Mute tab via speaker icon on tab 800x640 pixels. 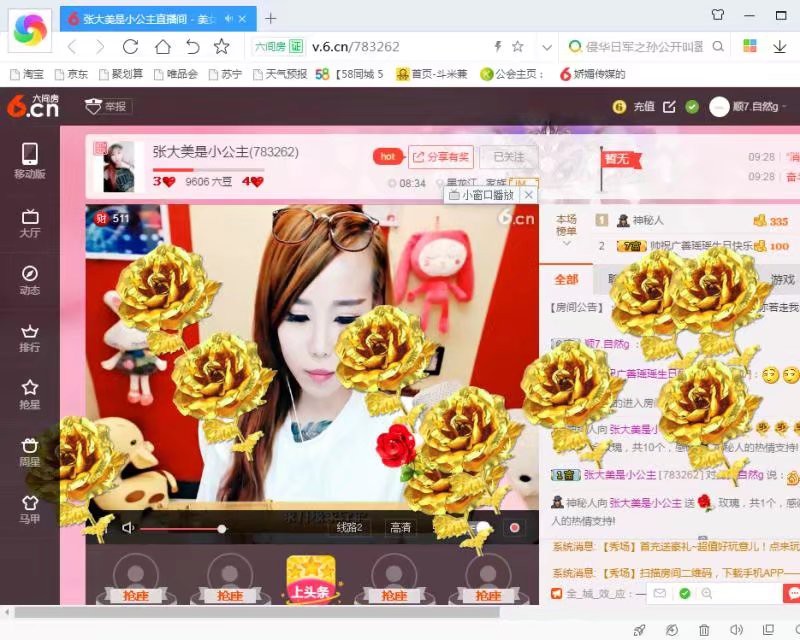click(x=229, y=19)
